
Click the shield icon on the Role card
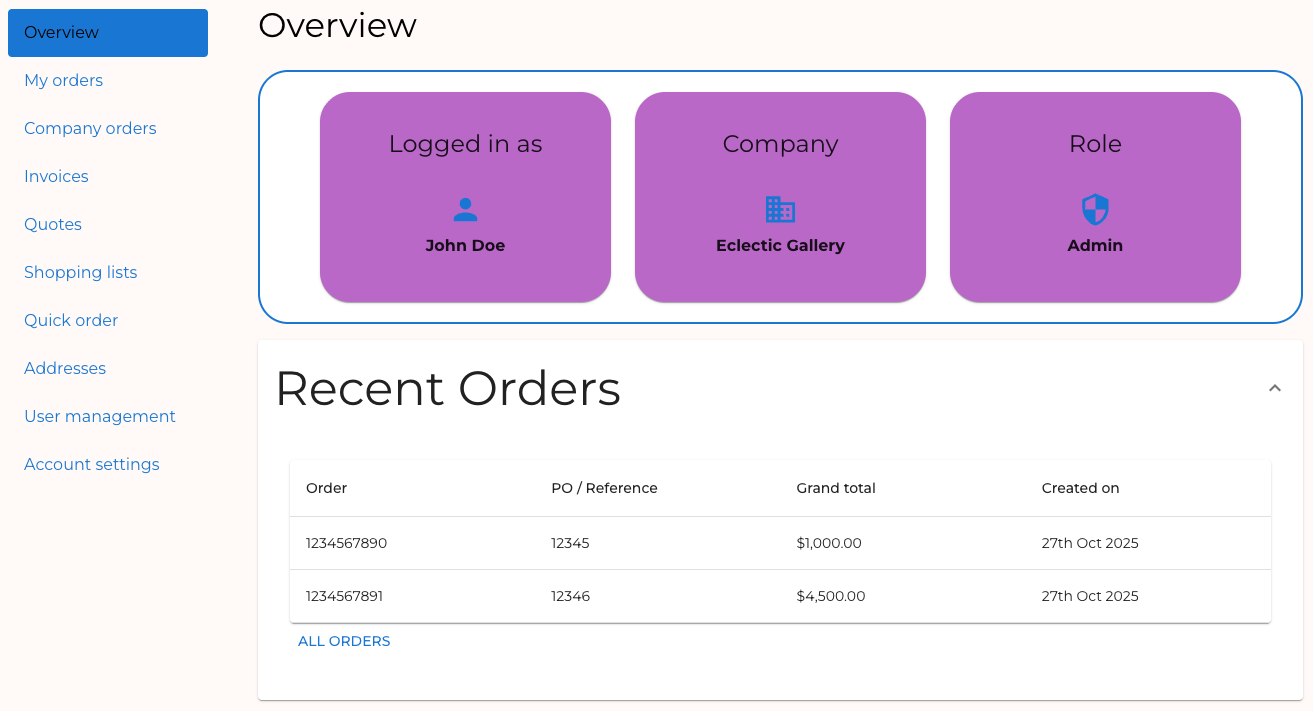(x=1094, y=208)
